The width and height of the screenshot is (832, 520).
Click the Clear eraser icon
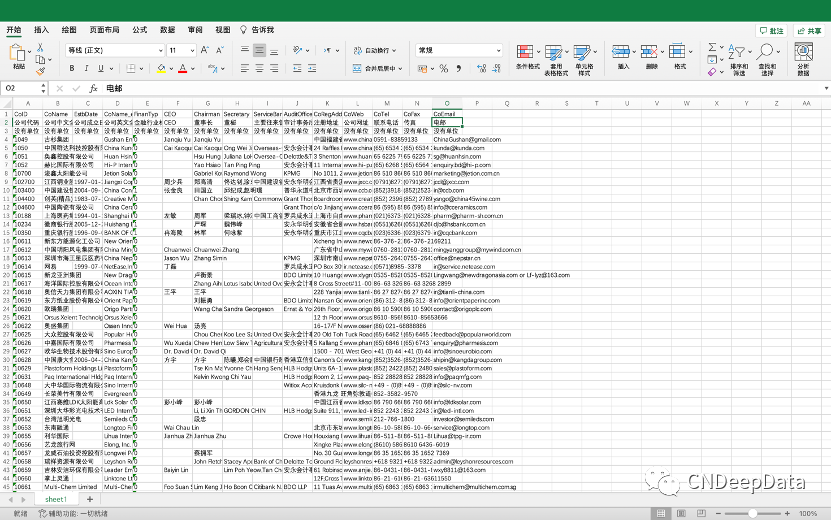[712, 72]
